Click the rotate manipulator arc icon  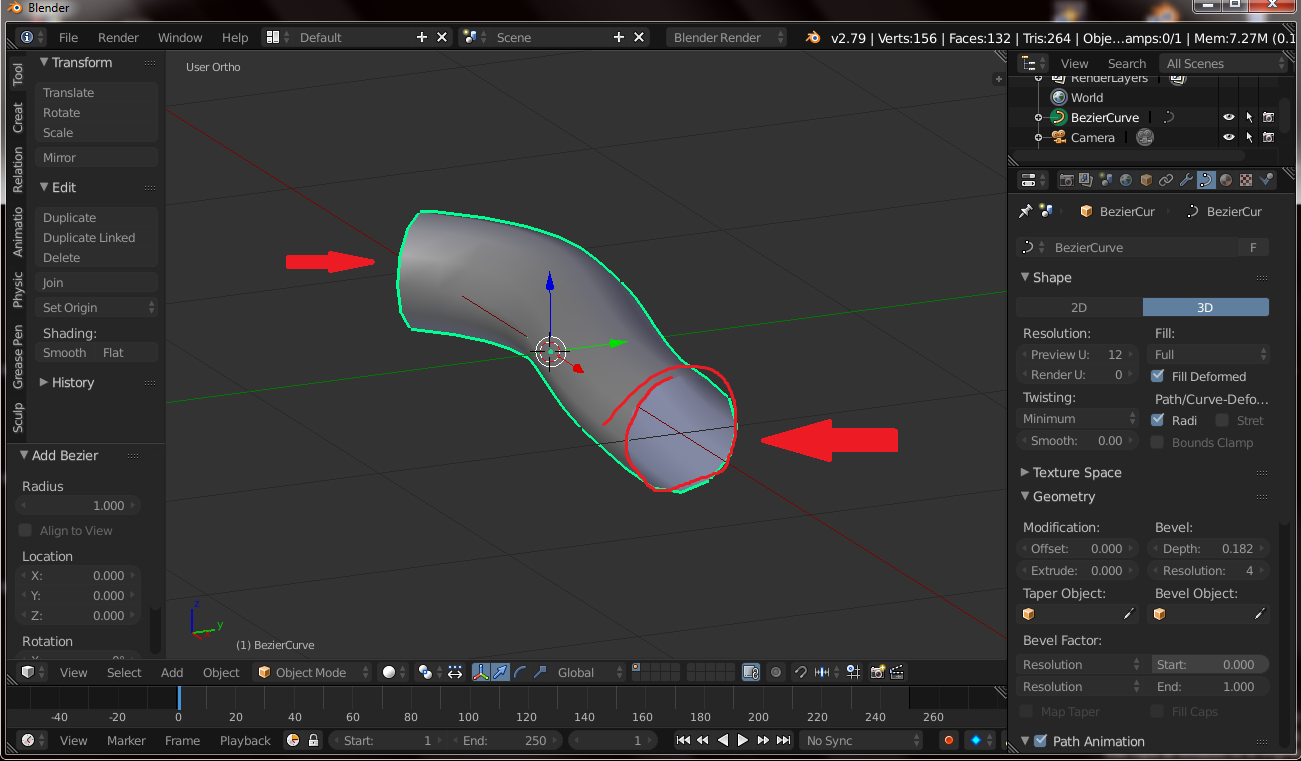pyautogui.click(x=520, y=672)
